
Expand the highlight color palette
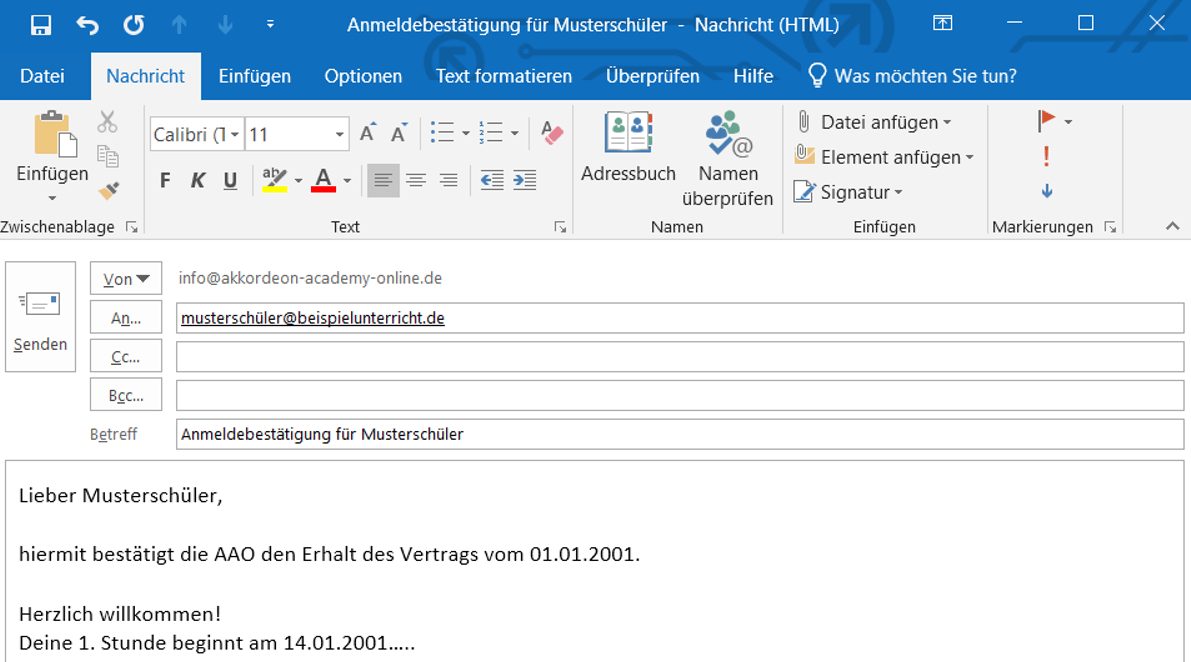(x=299, y=181)
